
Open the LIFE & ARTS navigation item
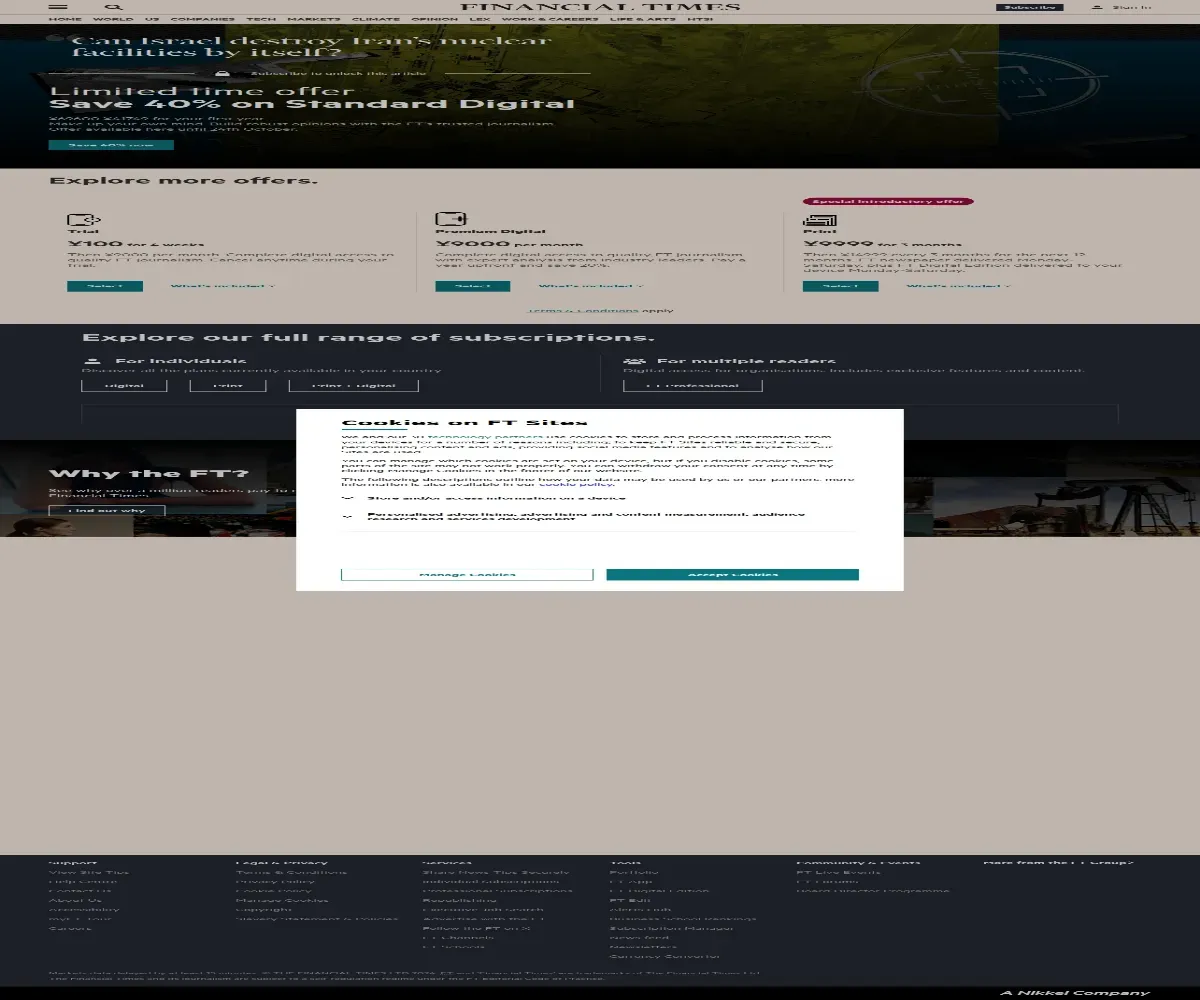click(x=643, y=19)
